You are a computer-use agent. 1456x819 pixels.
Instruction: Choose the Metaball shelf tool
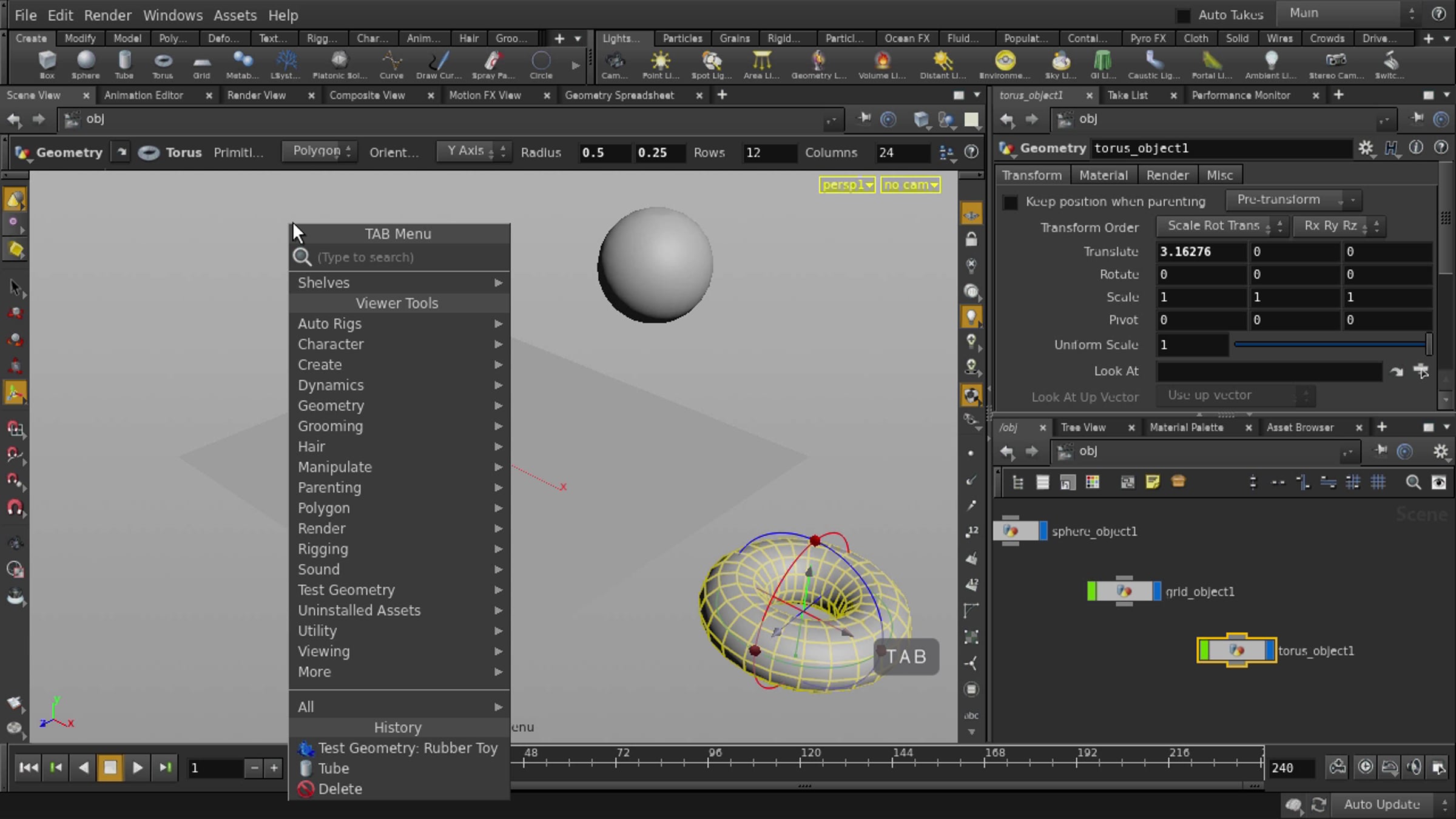(x=243, y=65)
